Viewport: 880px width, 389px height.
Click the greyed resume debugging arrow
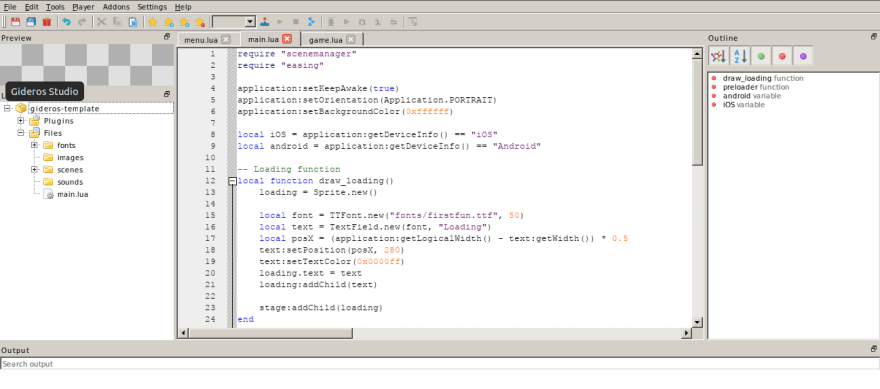point(346,22)
